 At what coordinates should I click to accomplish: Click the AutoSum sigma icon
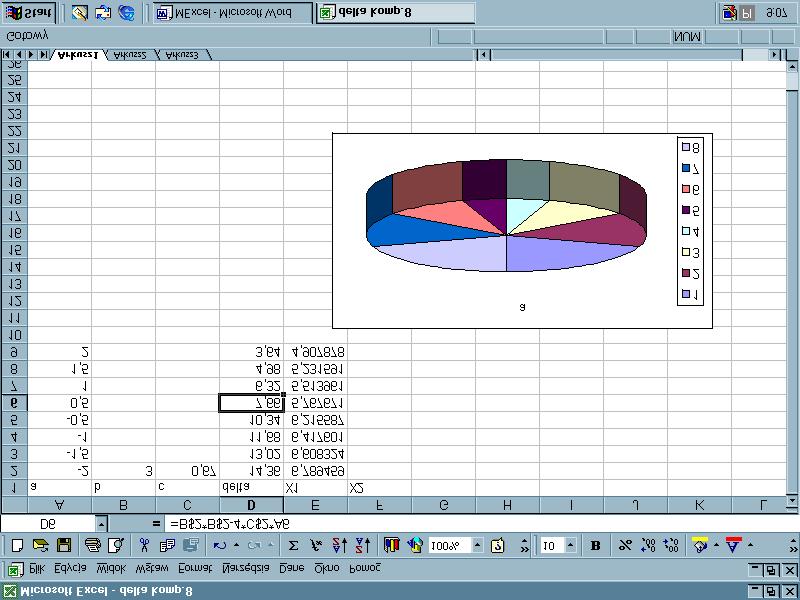click(293, 545)
